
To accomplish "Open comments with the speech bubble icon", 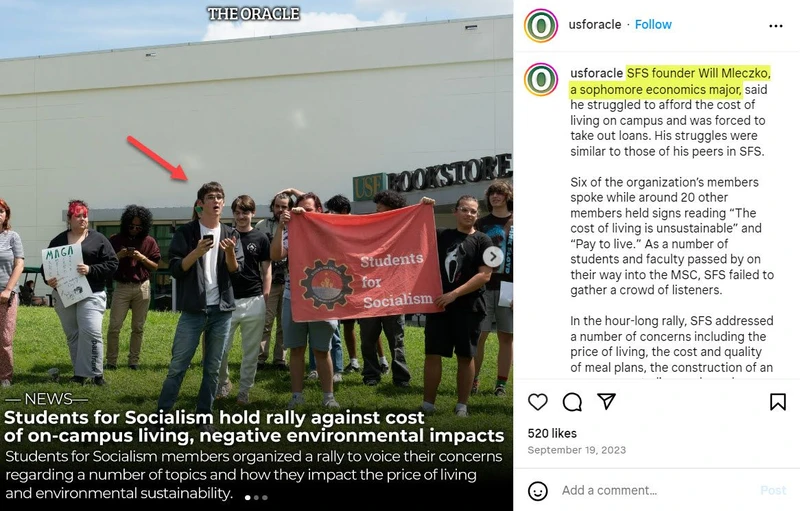I will pyautogui.click(x=572, y=402).
